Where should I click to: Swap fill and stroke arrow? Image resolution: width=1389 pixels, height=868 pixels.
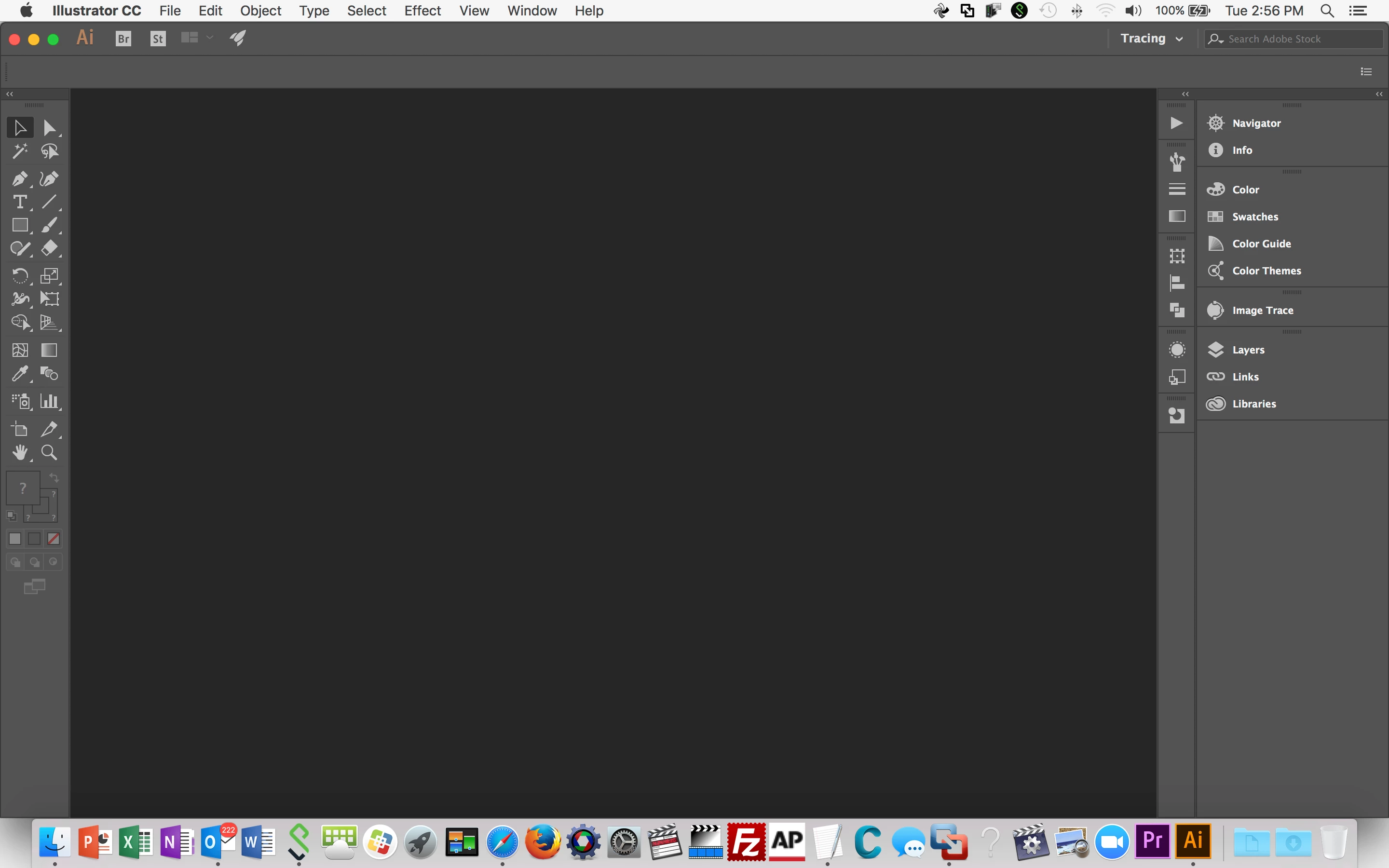click(x=54, y=477)
